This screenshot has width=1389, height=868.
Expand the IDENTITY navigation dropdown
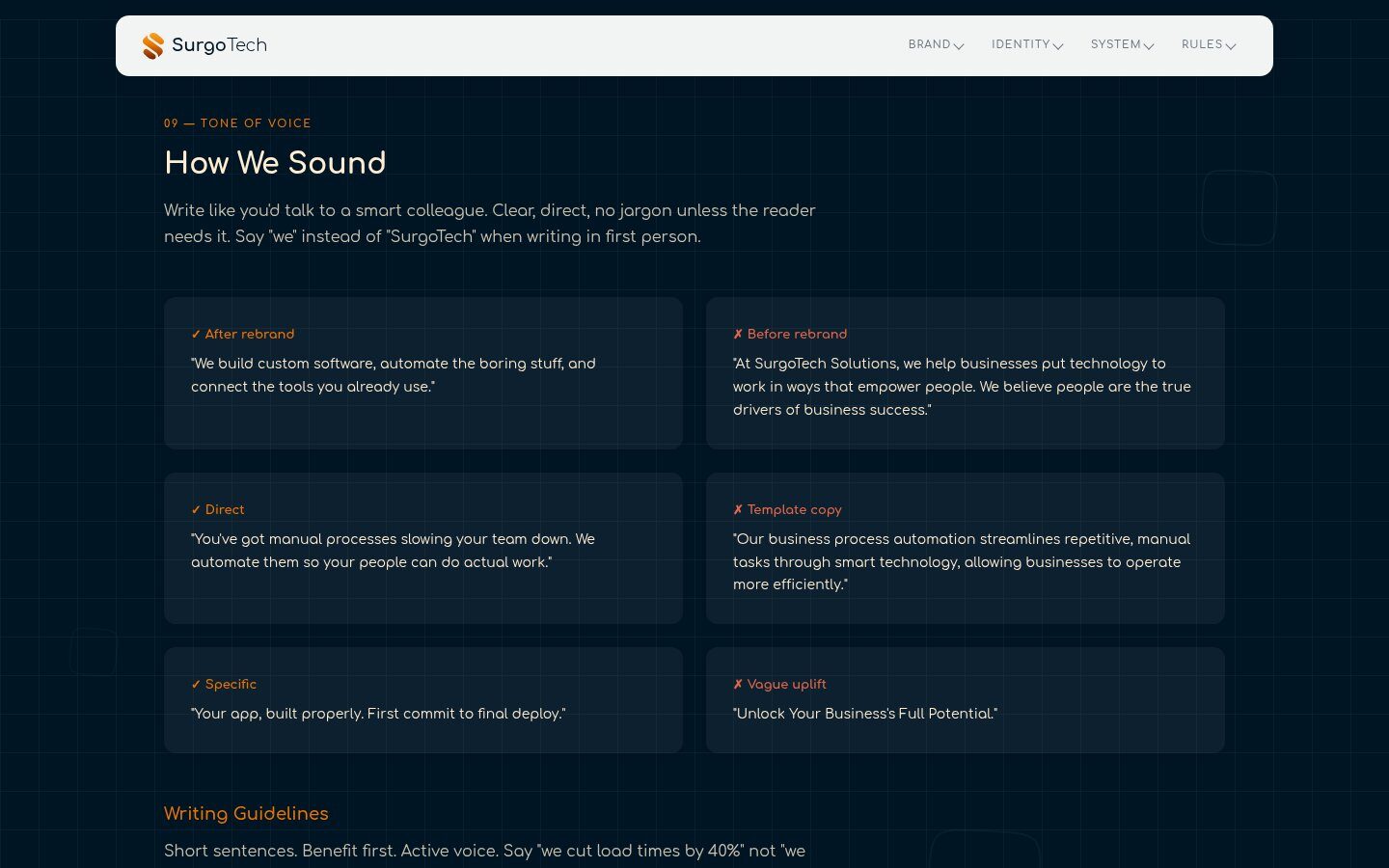tap(1027, 45)
